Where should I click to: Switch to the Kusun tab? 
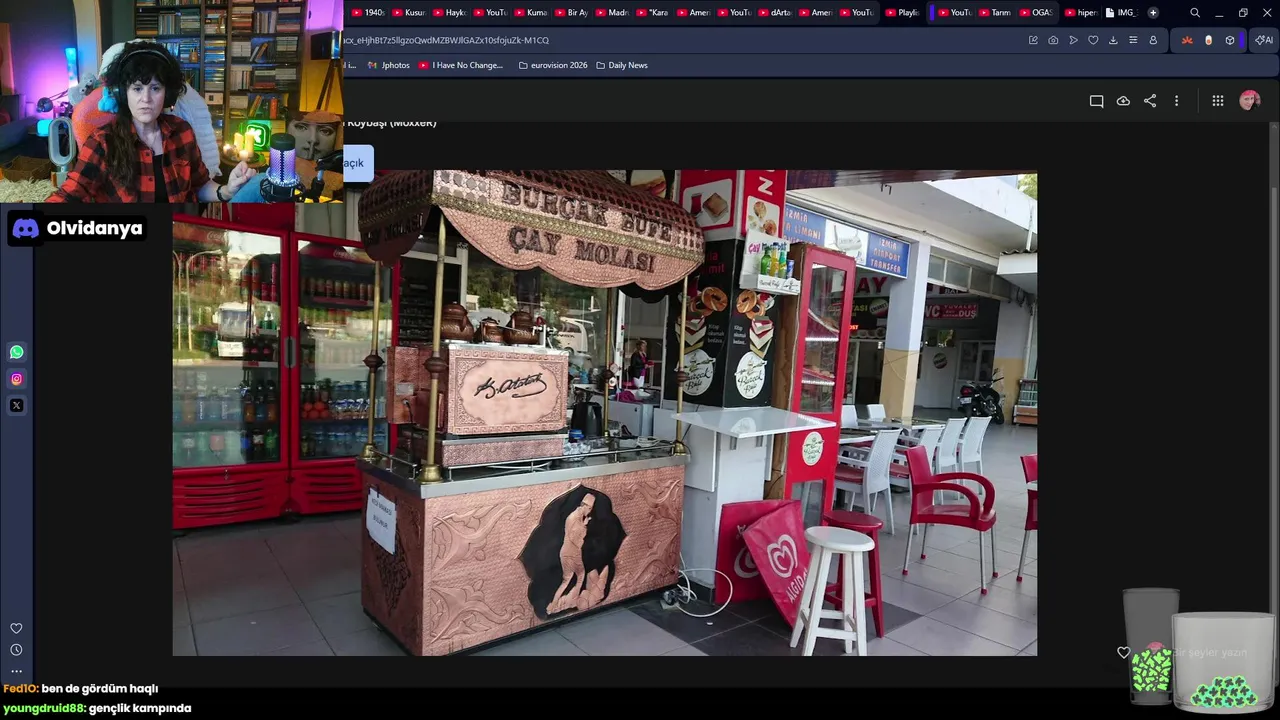(x=409, y=13)
